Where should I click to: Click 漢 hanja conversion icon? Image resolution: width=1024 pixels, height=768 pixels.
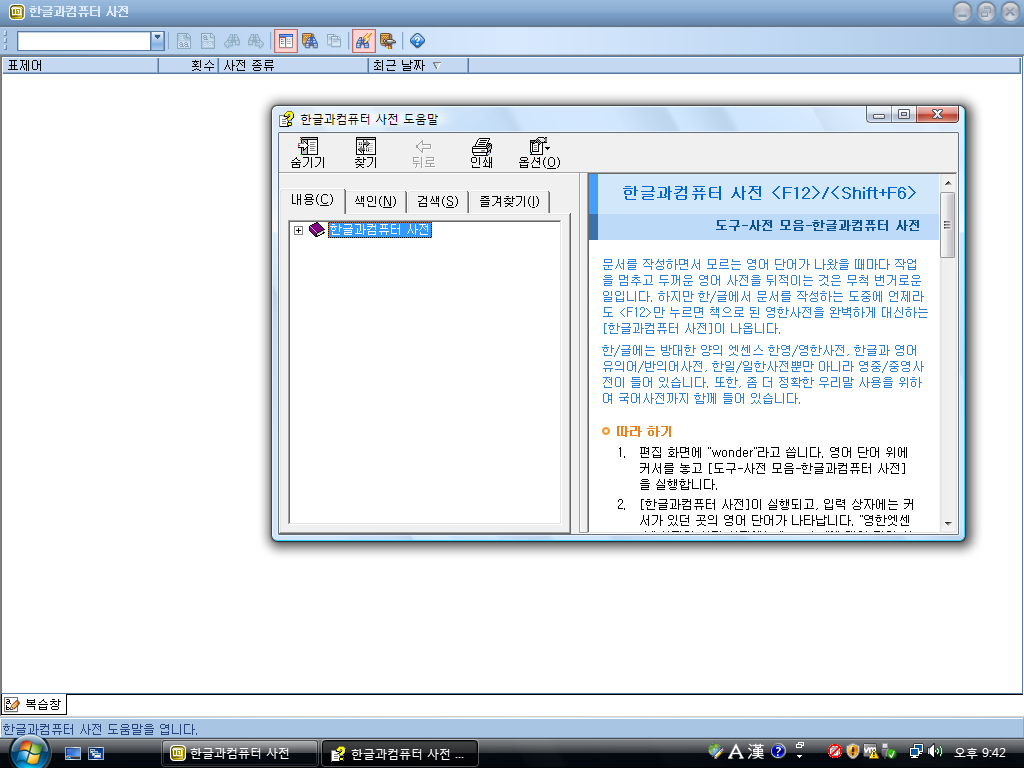point(756,752)
